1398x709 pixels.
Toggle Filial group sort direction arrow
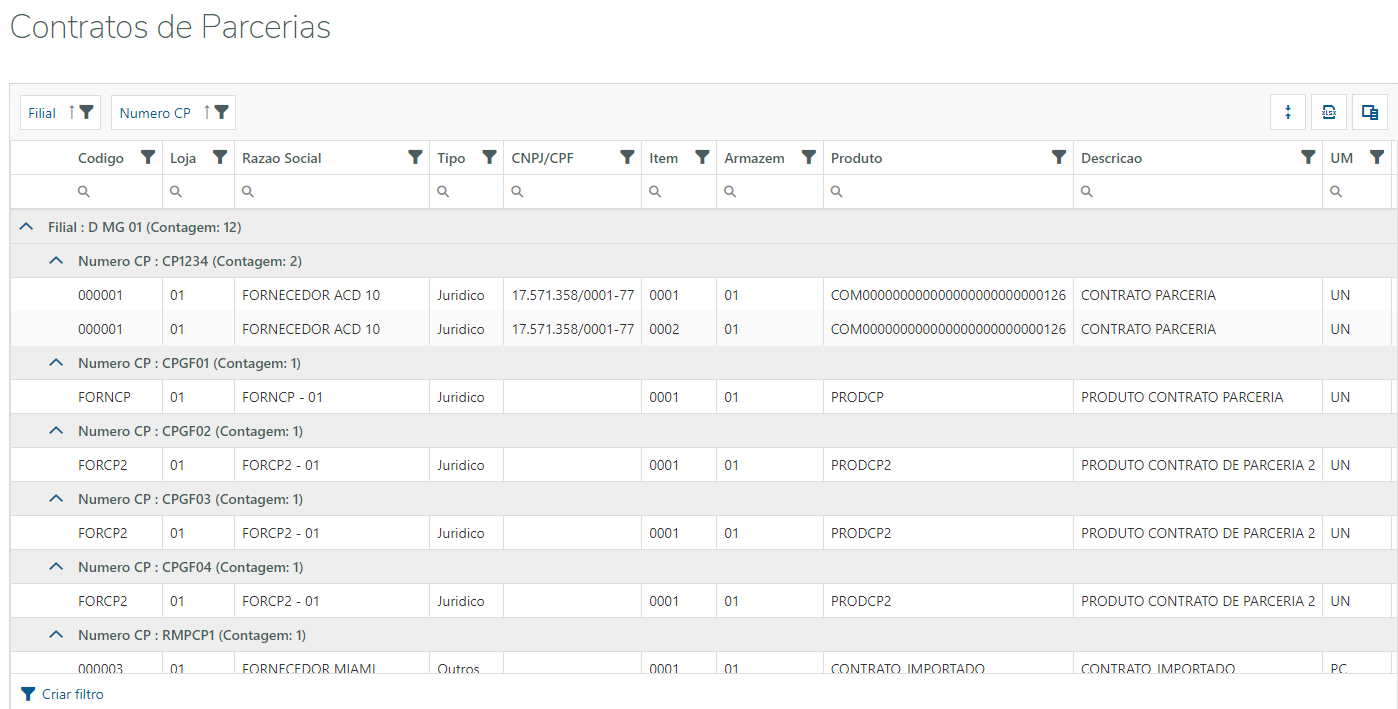tap(72, 112)
